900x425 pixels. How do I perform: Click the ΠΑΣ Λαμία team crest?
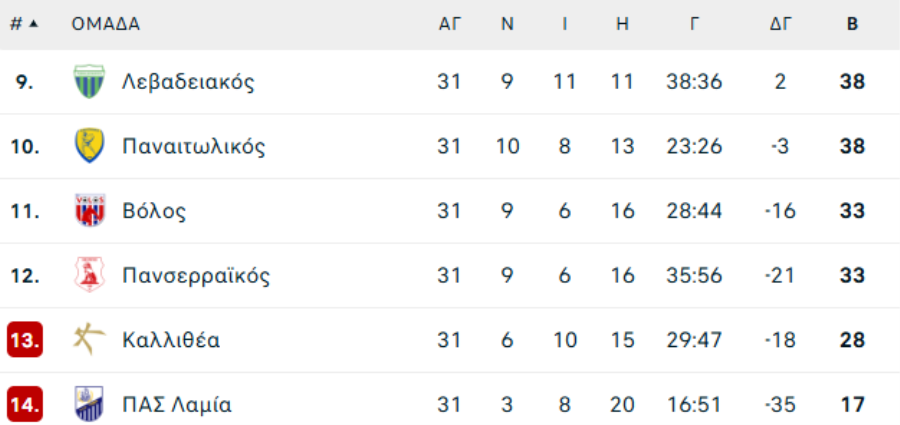point(89,404)
